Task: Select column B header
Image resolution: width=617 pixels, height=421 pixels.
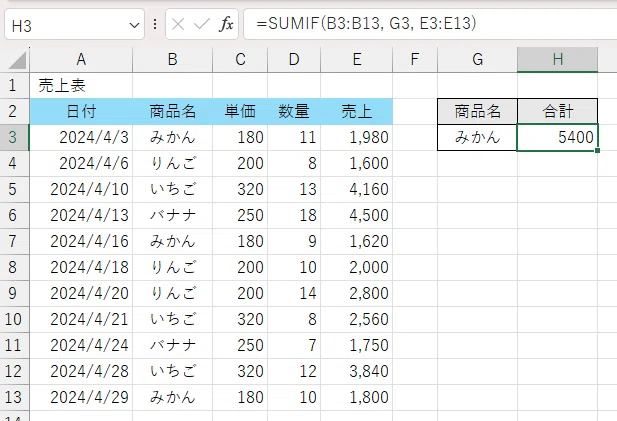Action: (x=172, y=60)
